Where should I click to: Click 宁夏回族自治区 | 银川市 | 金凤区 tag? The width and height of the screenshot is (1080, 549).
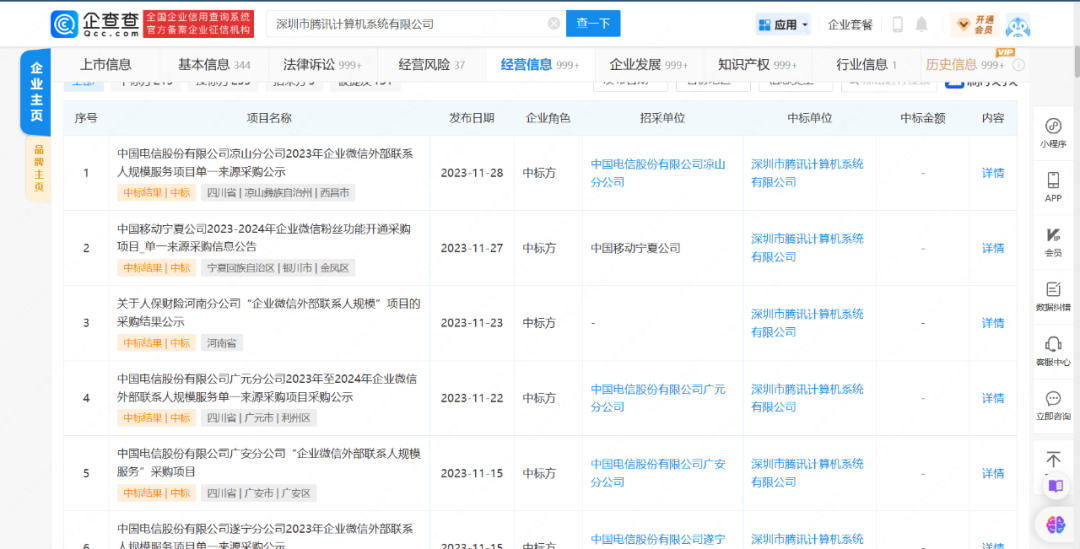(x=278, y=268)
